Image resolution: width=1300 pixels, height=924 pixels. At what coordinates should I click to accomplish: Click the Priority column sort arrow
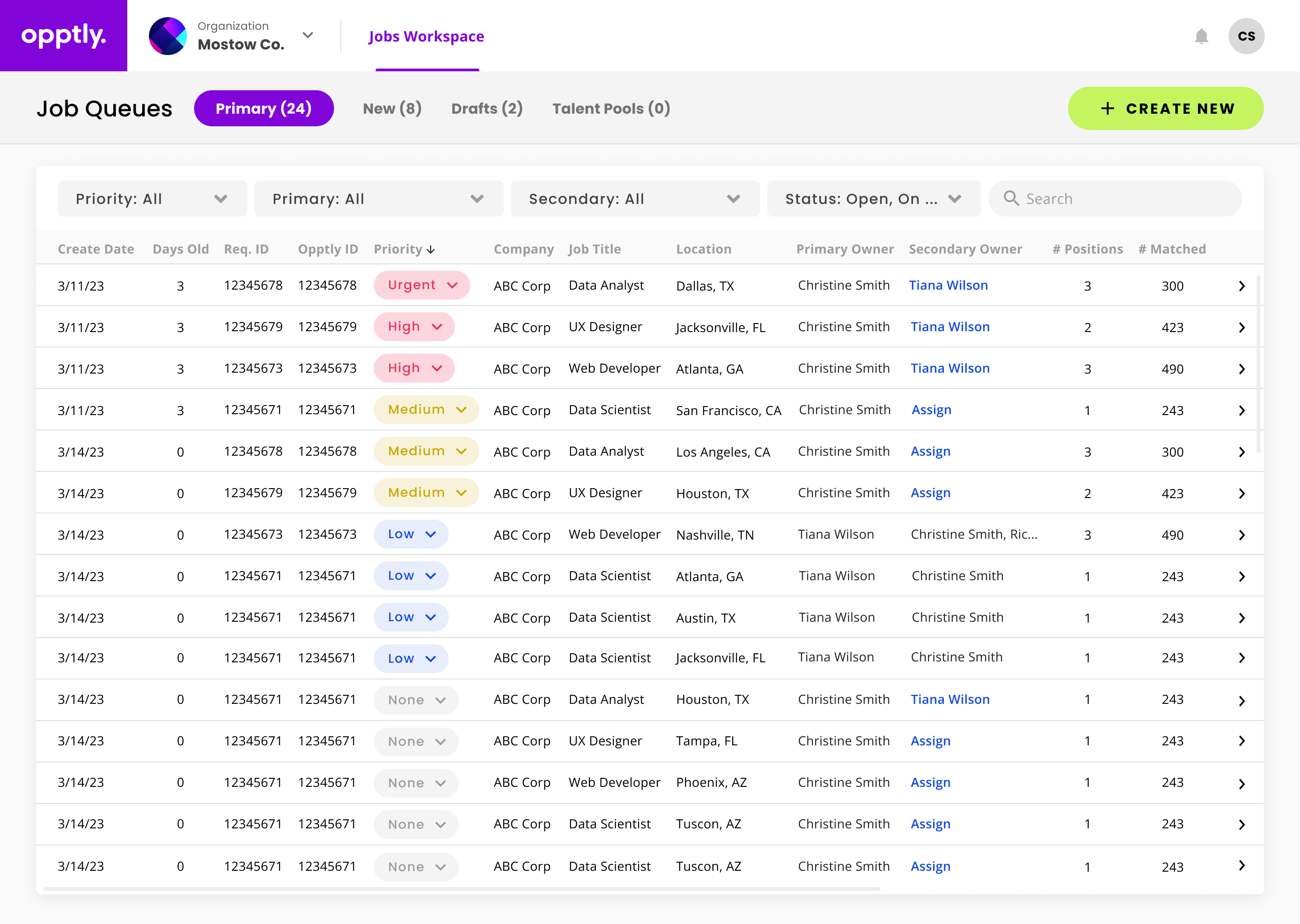pos(431,250)
